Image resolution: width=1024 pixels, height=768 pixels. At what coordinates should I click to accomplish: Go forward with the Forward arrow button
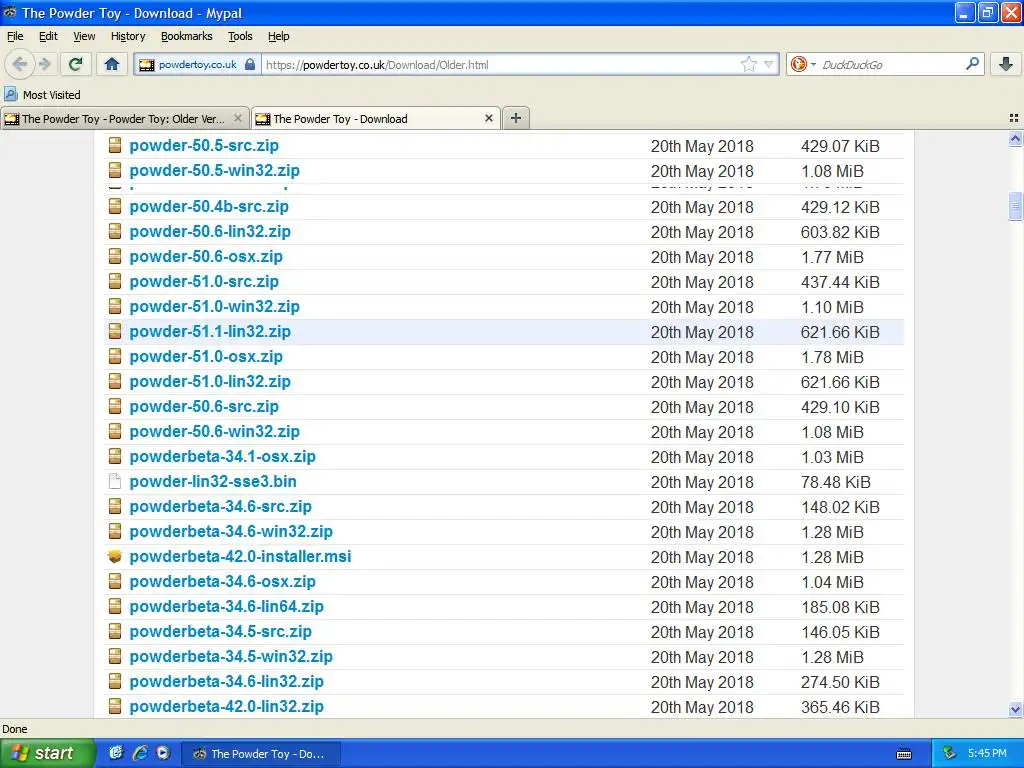click(44, 64)
